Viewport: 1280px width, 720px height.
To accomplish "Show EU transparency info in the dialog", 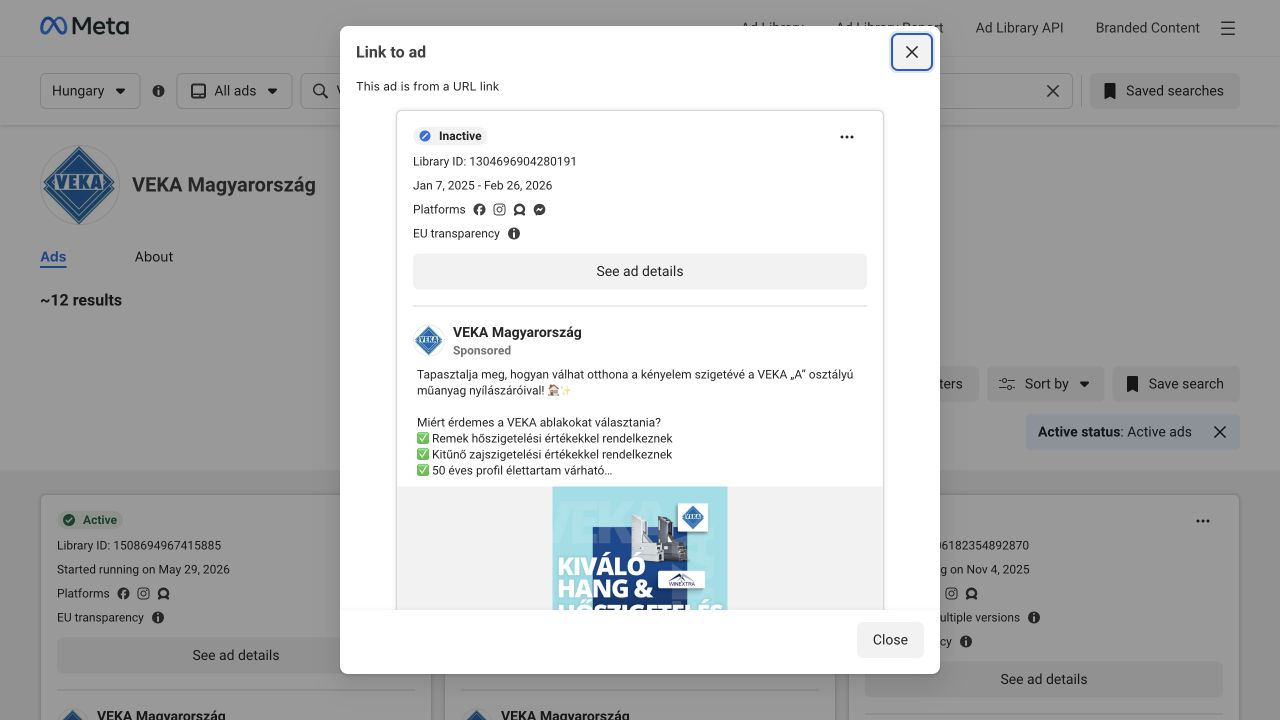I will click(514, 234).
